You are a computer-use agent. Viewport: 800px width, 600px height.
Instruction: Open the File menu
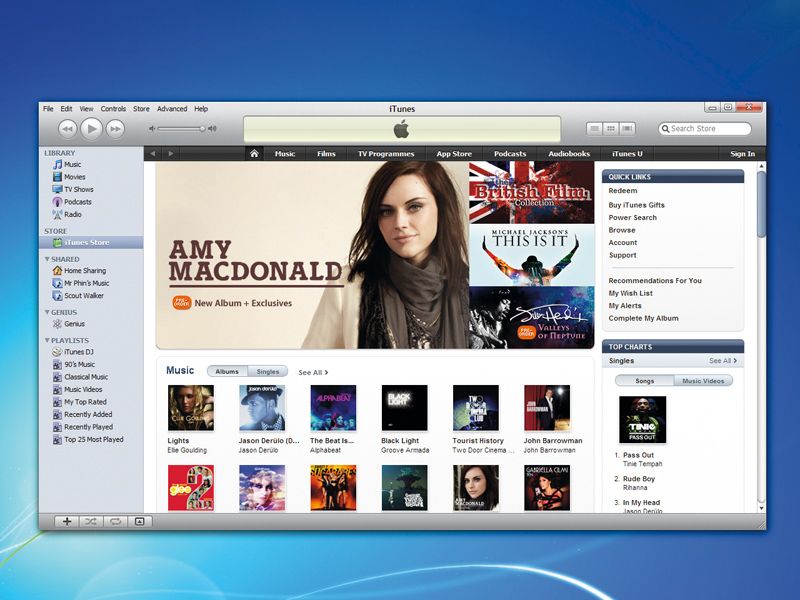point(48,109)
